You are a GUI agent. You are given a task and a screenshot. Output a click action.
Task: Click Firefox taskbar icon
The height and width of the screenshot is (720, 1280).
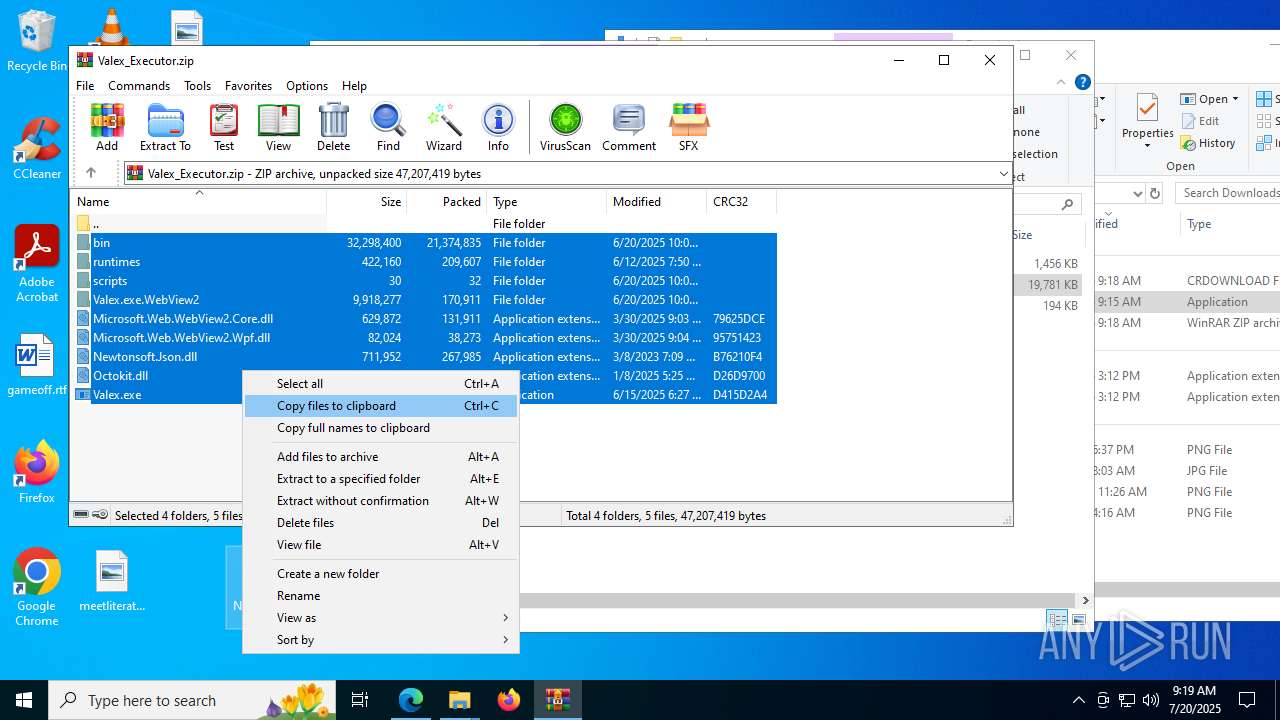(509, 700)
